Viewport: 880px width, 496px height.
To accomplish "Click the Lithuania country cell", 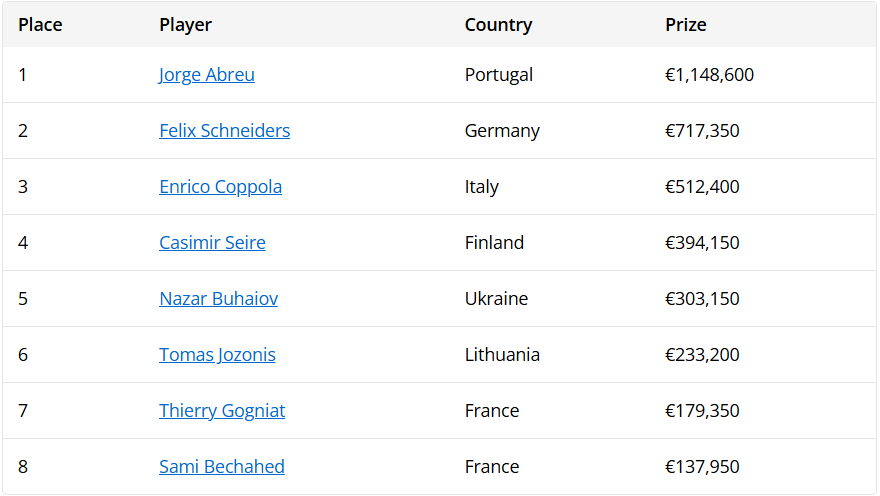I will pyautogui.click(x=502, y=355).
